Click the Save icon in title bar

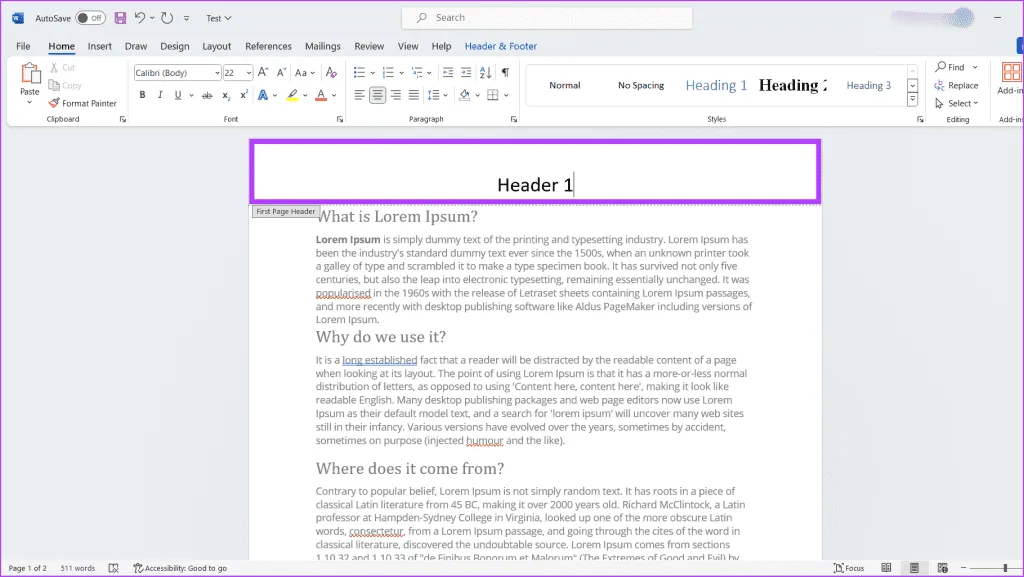pyautogui.click(x=120, y=18)
